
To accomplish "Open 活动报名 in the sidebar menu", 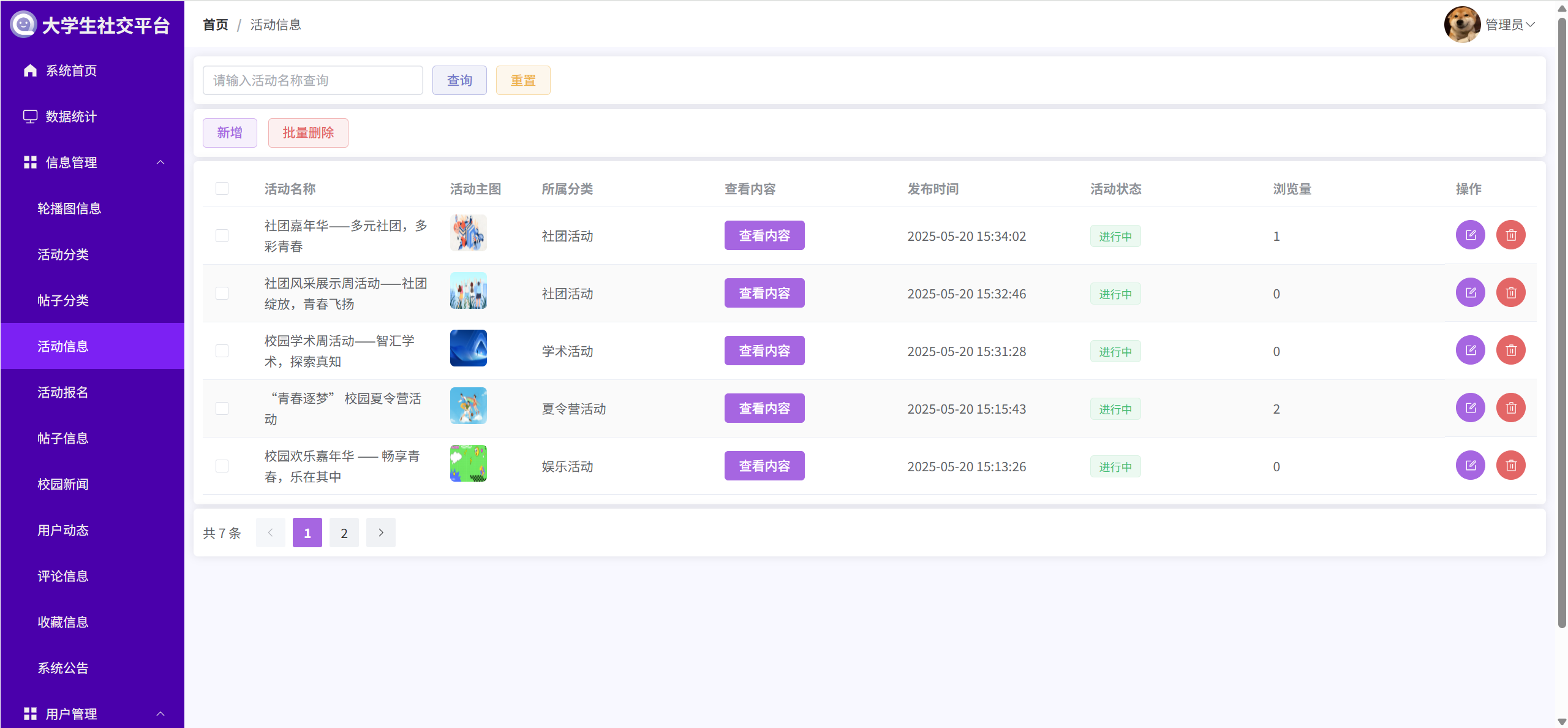I will point(63,392).
